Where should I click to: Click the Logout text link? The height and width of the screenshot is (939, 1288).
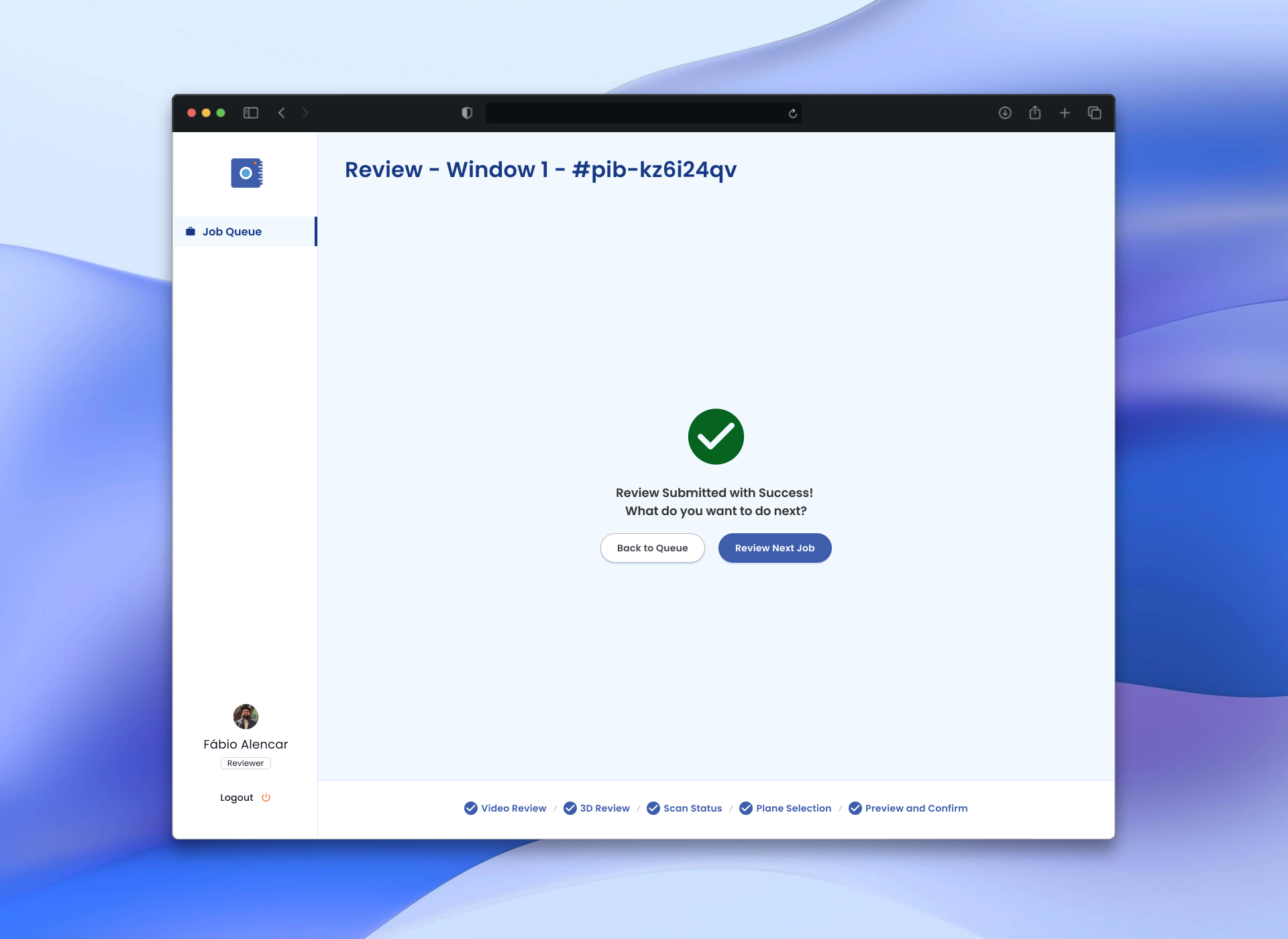[x=236, y=797]
